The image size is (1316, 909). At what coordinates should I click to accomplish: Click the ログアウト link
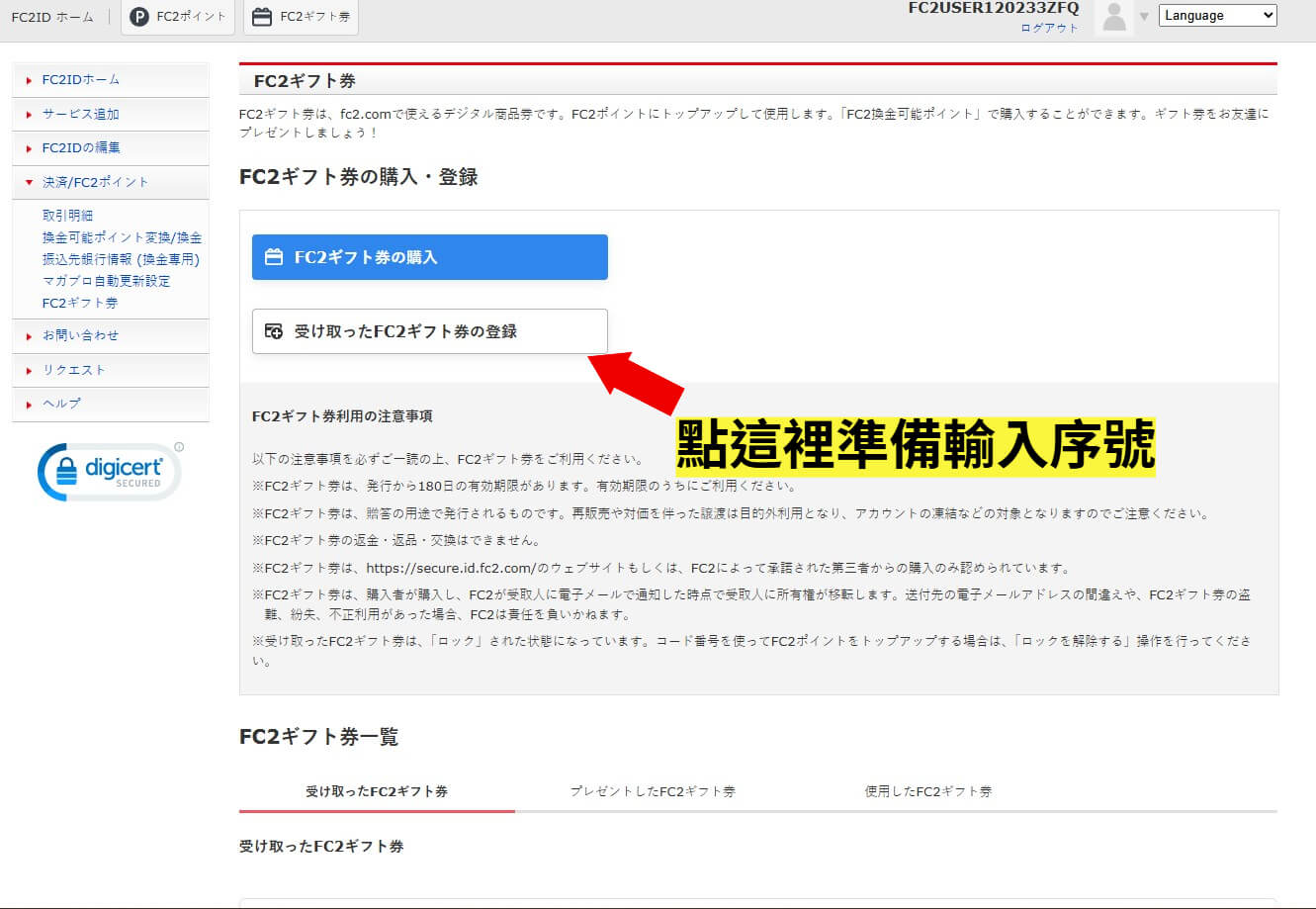coord(1049,28)
